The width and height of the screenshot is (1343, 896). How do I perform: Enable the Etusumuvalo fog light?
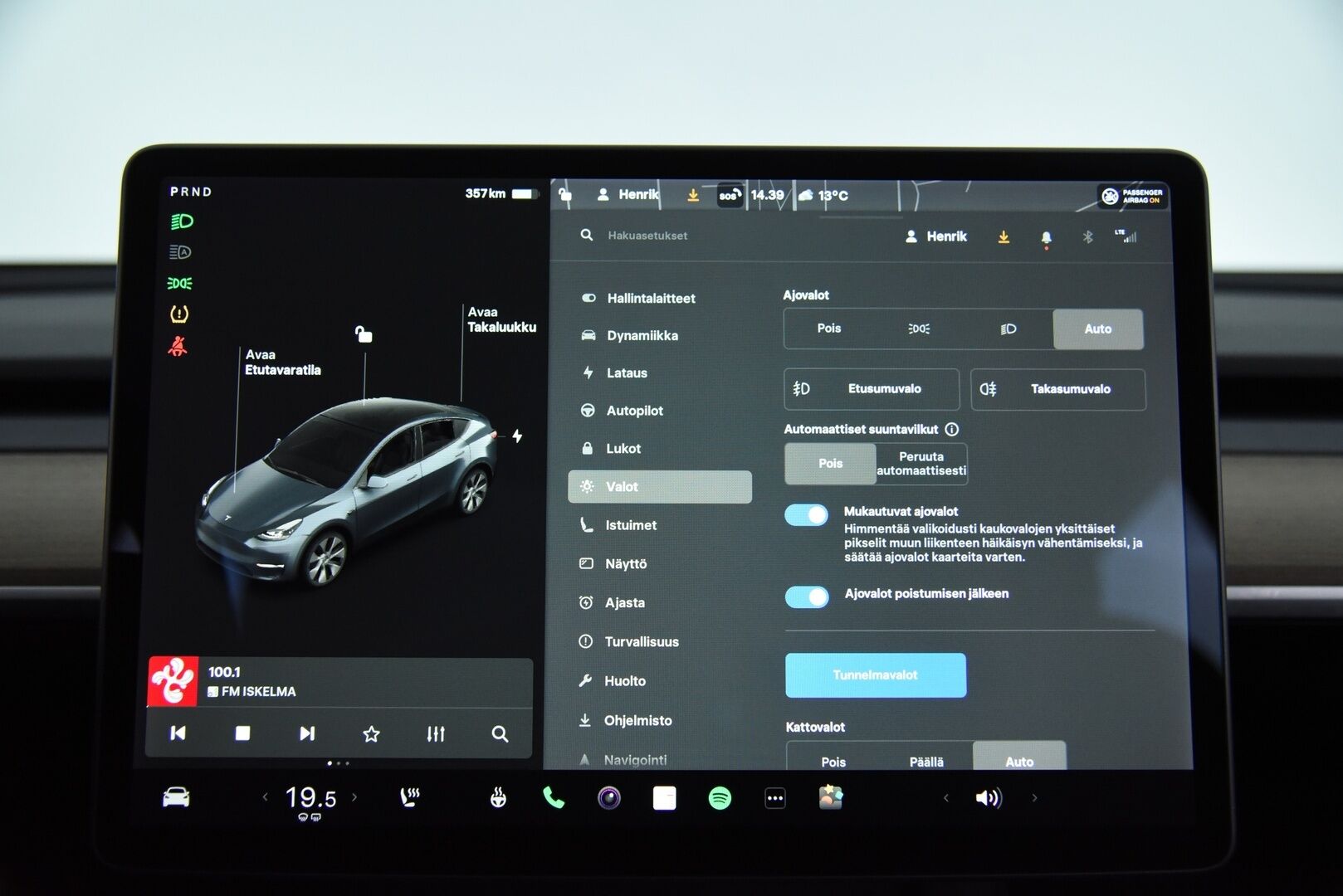click(x=872, y=389)
